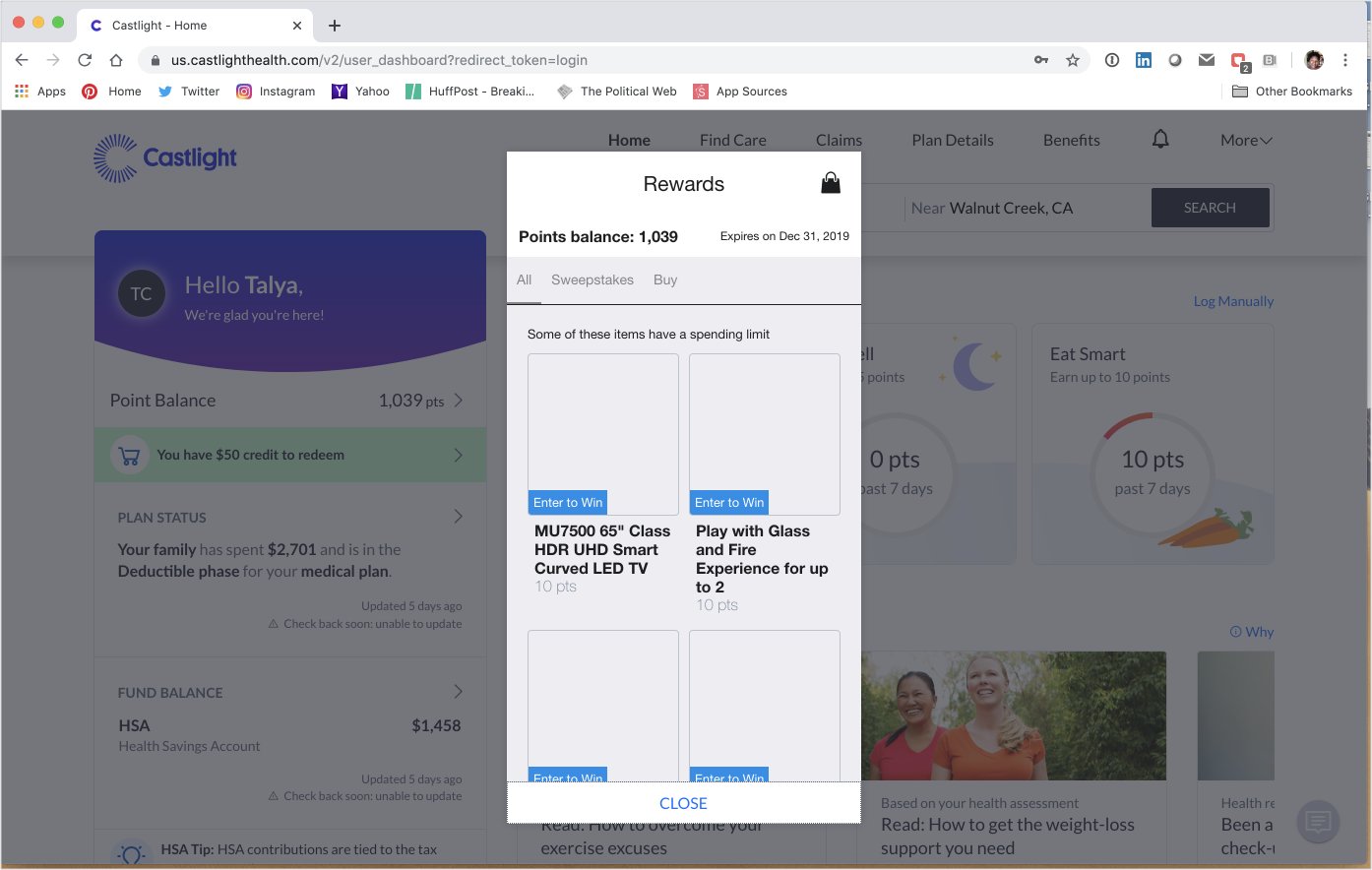
Task: Enter to Win MU7500 TV sweepstakes
Action: (568, 502)
